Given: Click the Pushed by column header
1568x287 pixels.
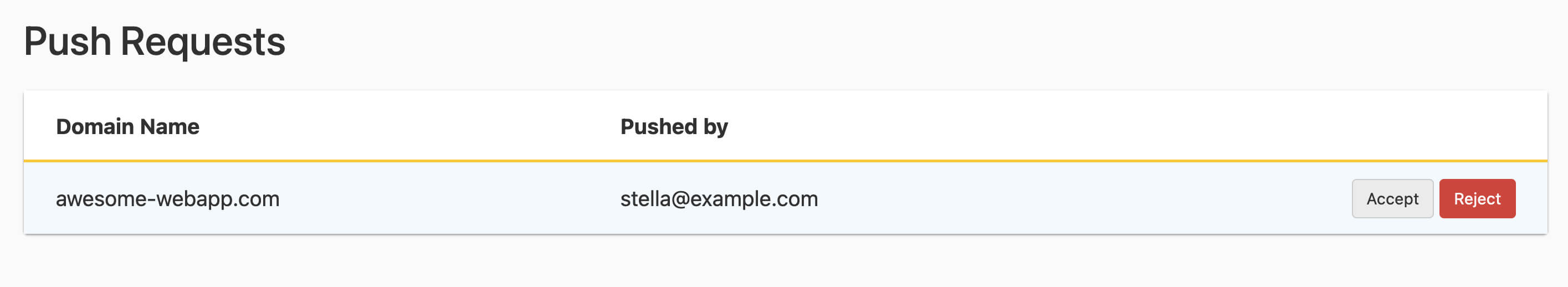Looking at the screenshot, I should (x=674, y=126).
